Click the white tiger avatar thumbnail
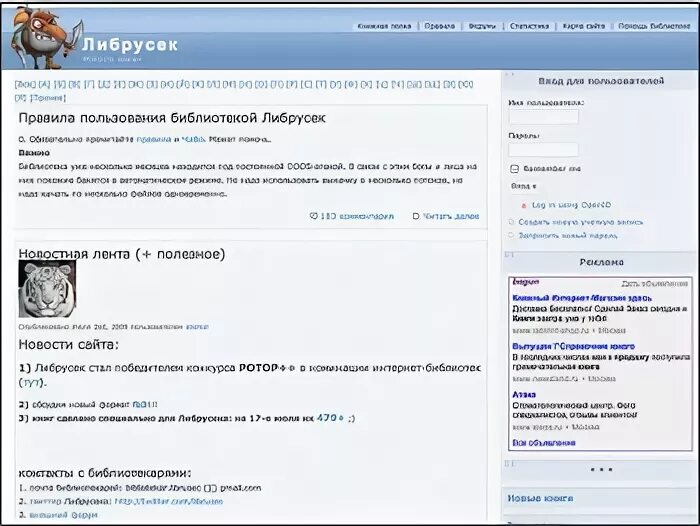Viewport: 700px width, 526px height. 47,289
